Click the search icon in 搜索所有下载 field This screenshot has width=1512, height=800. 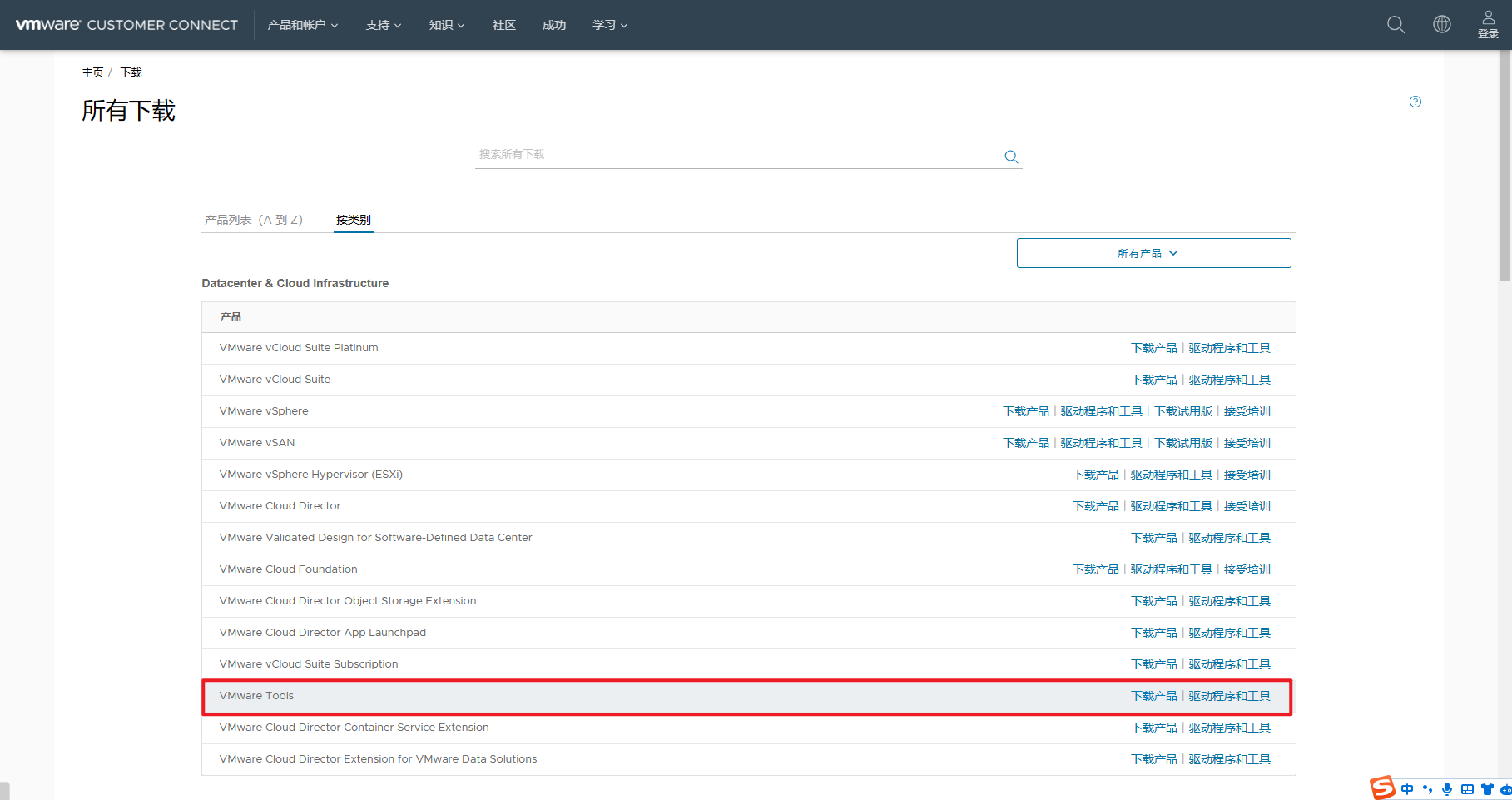(1011, 157)
